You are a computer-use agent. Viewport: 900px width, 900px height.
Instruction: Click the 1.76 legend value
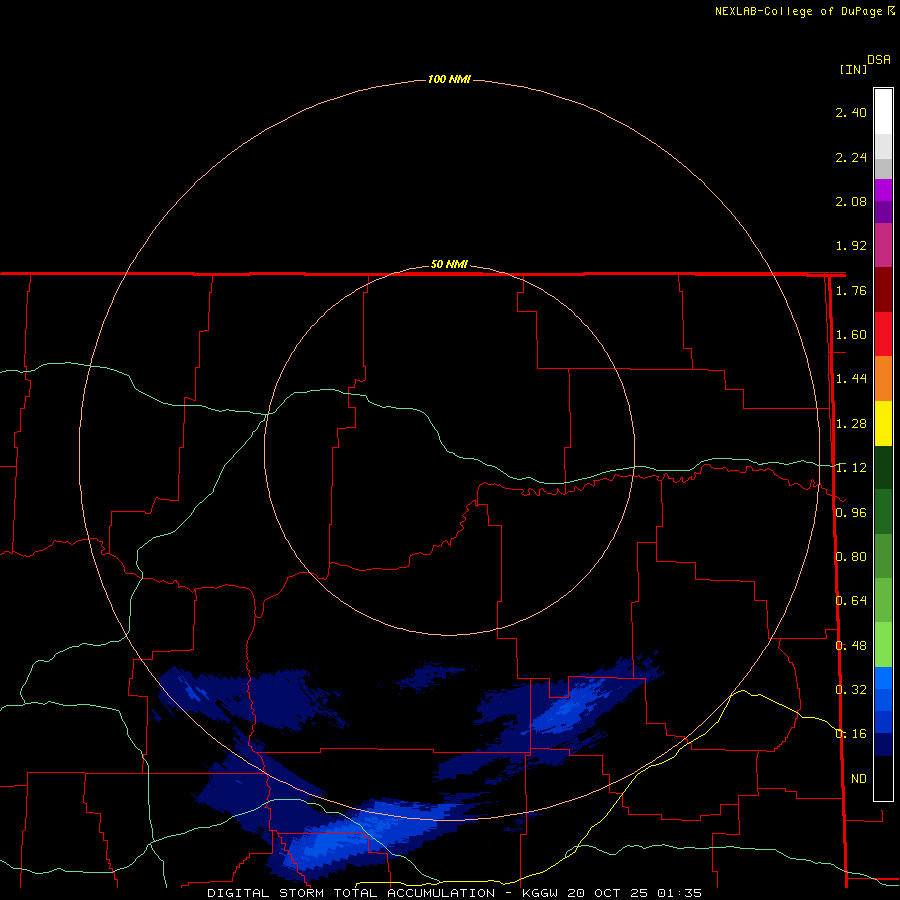tap(851, 290)
